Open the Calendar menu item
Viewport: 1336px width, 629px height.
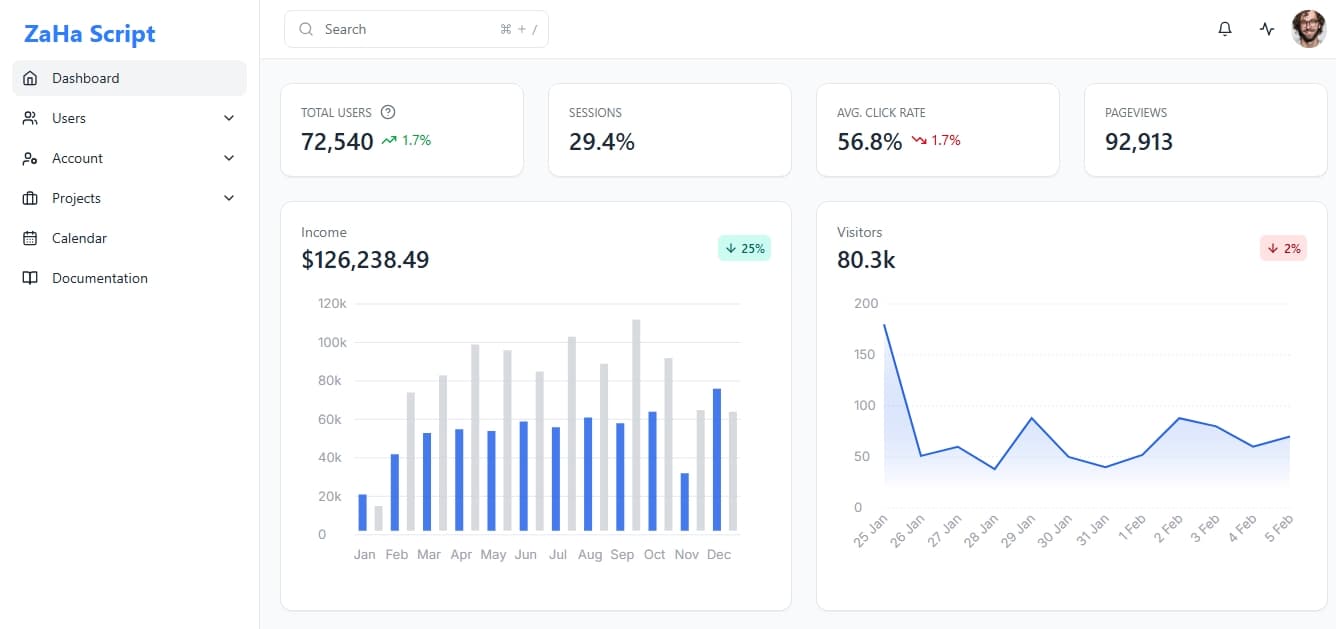pyautogui.click(x=79, y=238)
